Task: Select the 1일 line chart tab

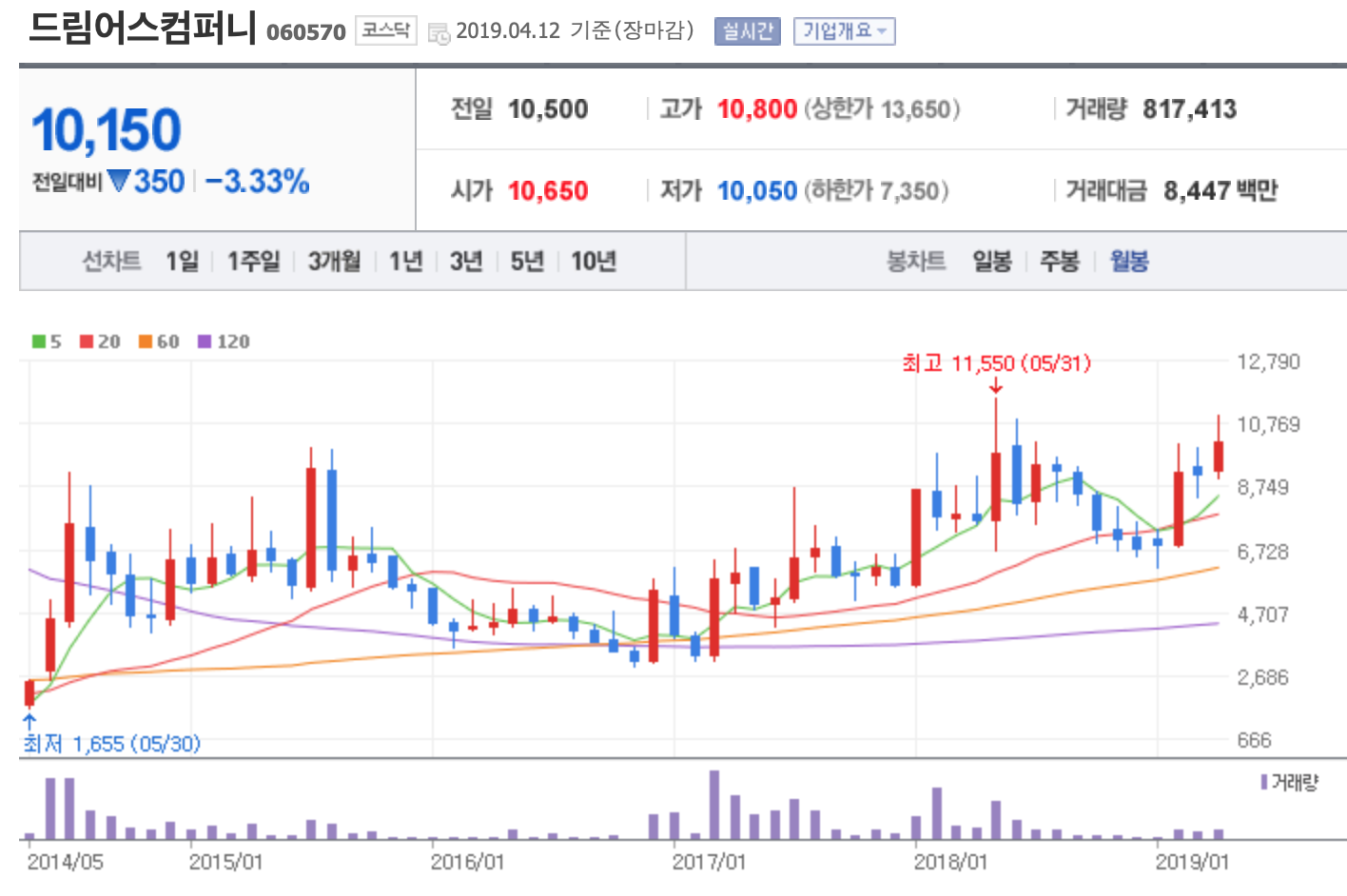Action: tap(183, 261)
